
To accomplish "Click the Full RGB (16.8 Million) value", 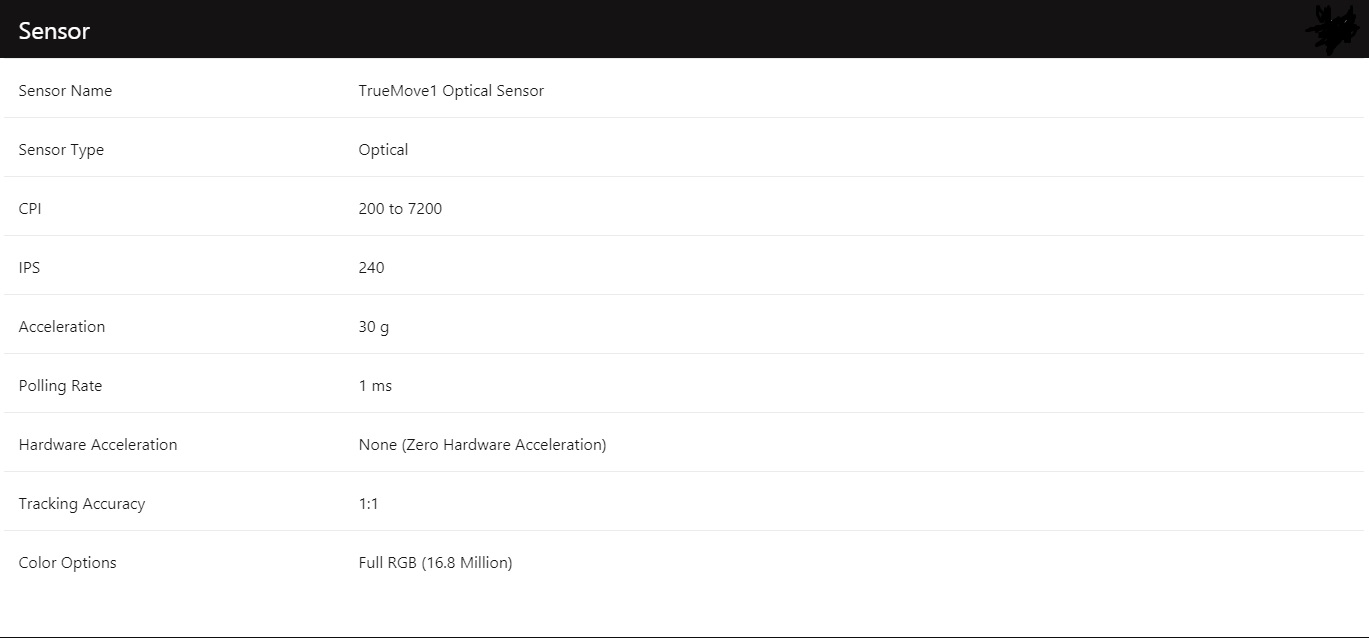I will pyautogui.click(x=435, y=563).
